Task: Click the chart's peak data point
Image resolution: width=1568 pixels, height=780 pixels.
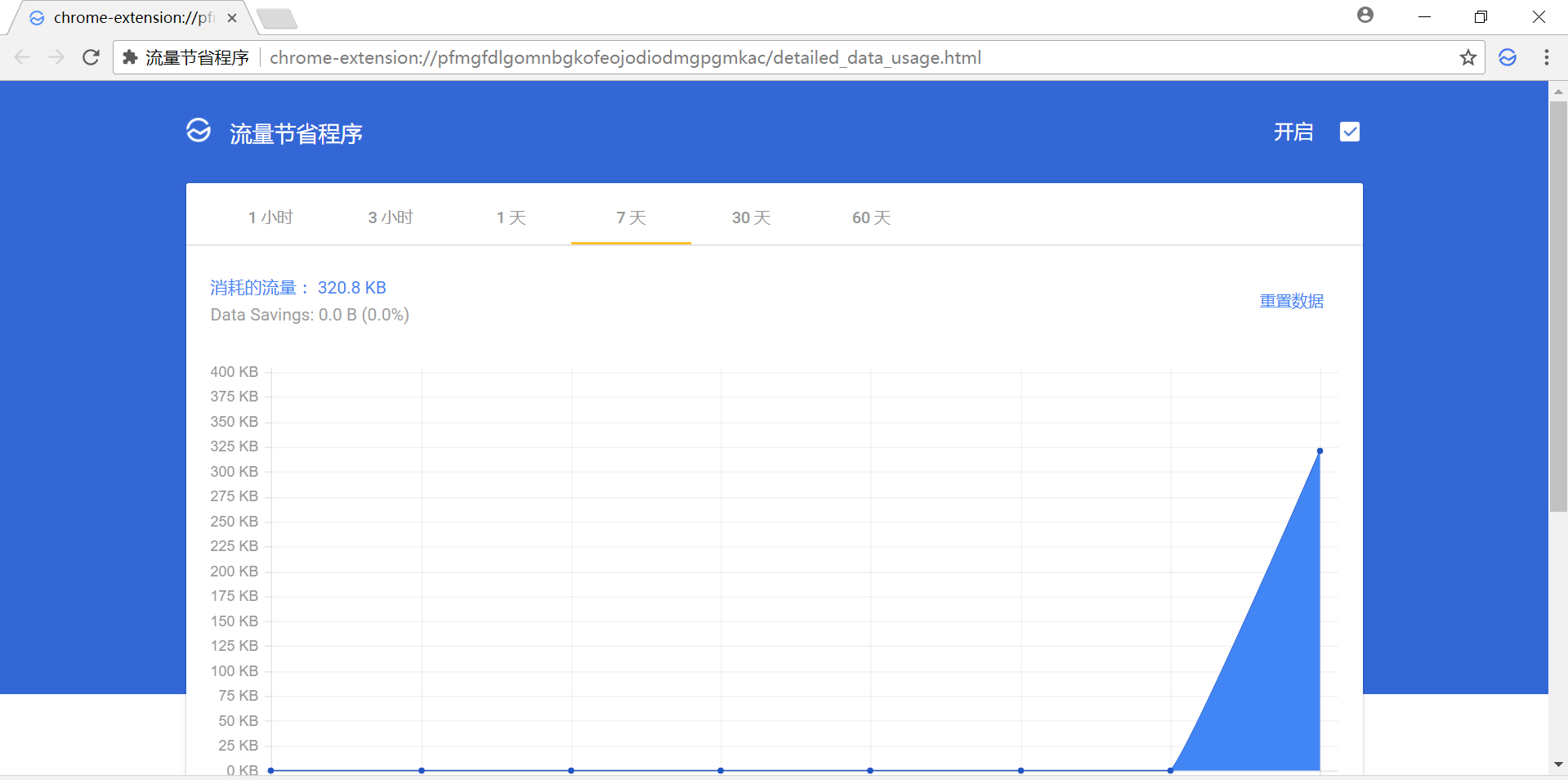Action: (x=1320, y=451)
